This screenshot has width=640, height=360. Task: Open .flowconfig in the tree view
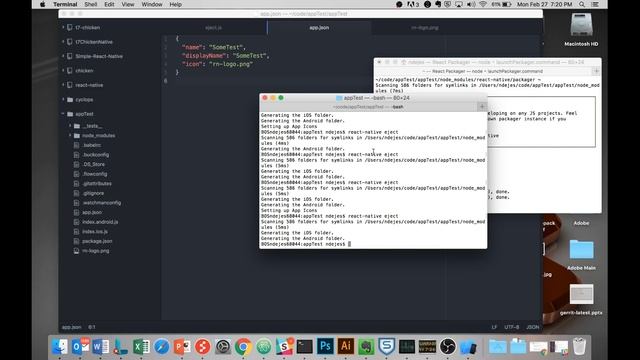(x=95, y=174)
